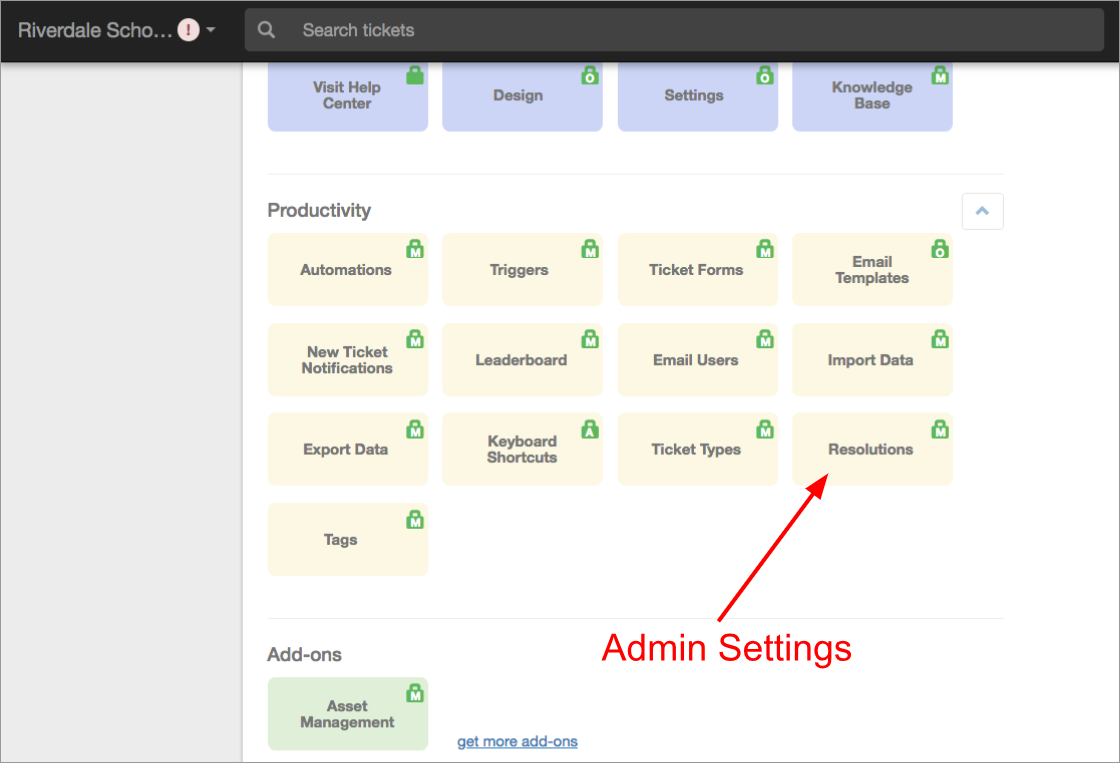The image size is (1120, 763).
Task: Click the search magnifier icon
Action: [266, 30]
